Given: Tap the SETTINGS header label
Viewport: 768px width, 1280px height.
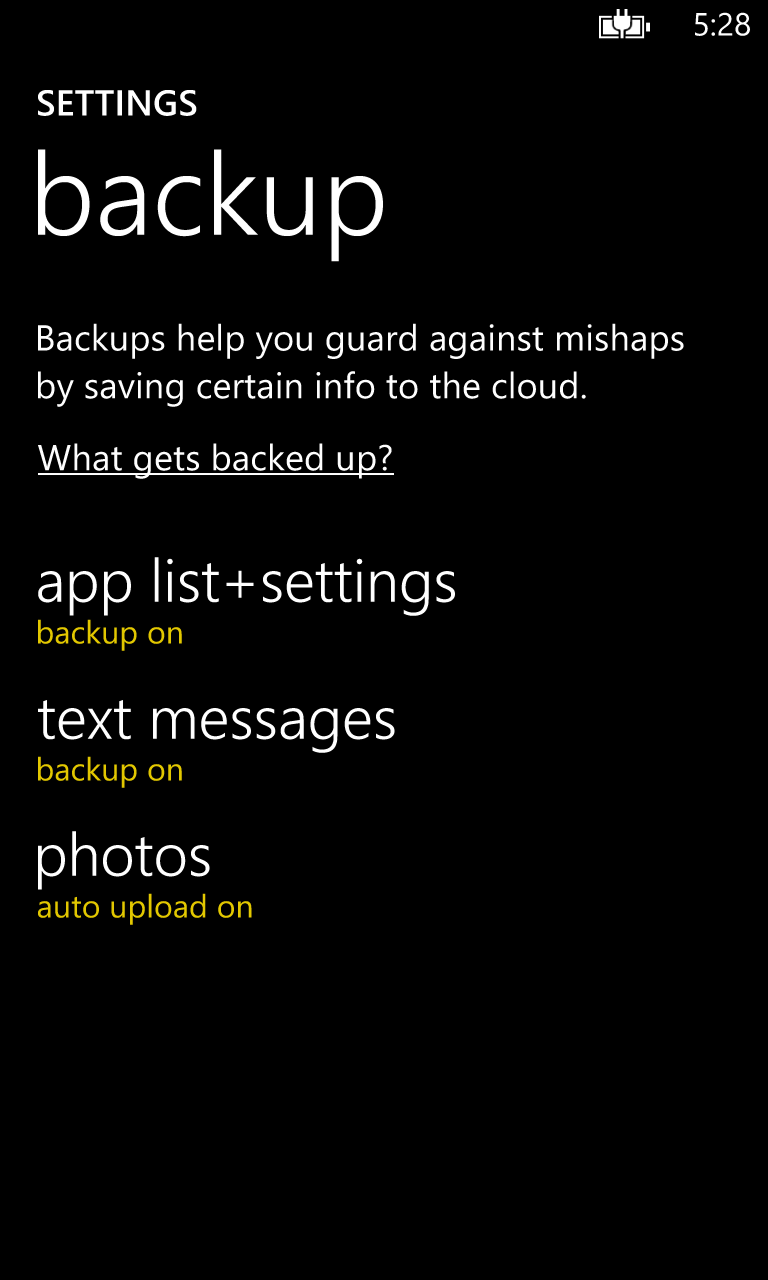Looking at the screenshot, I should tap(117, 104).
